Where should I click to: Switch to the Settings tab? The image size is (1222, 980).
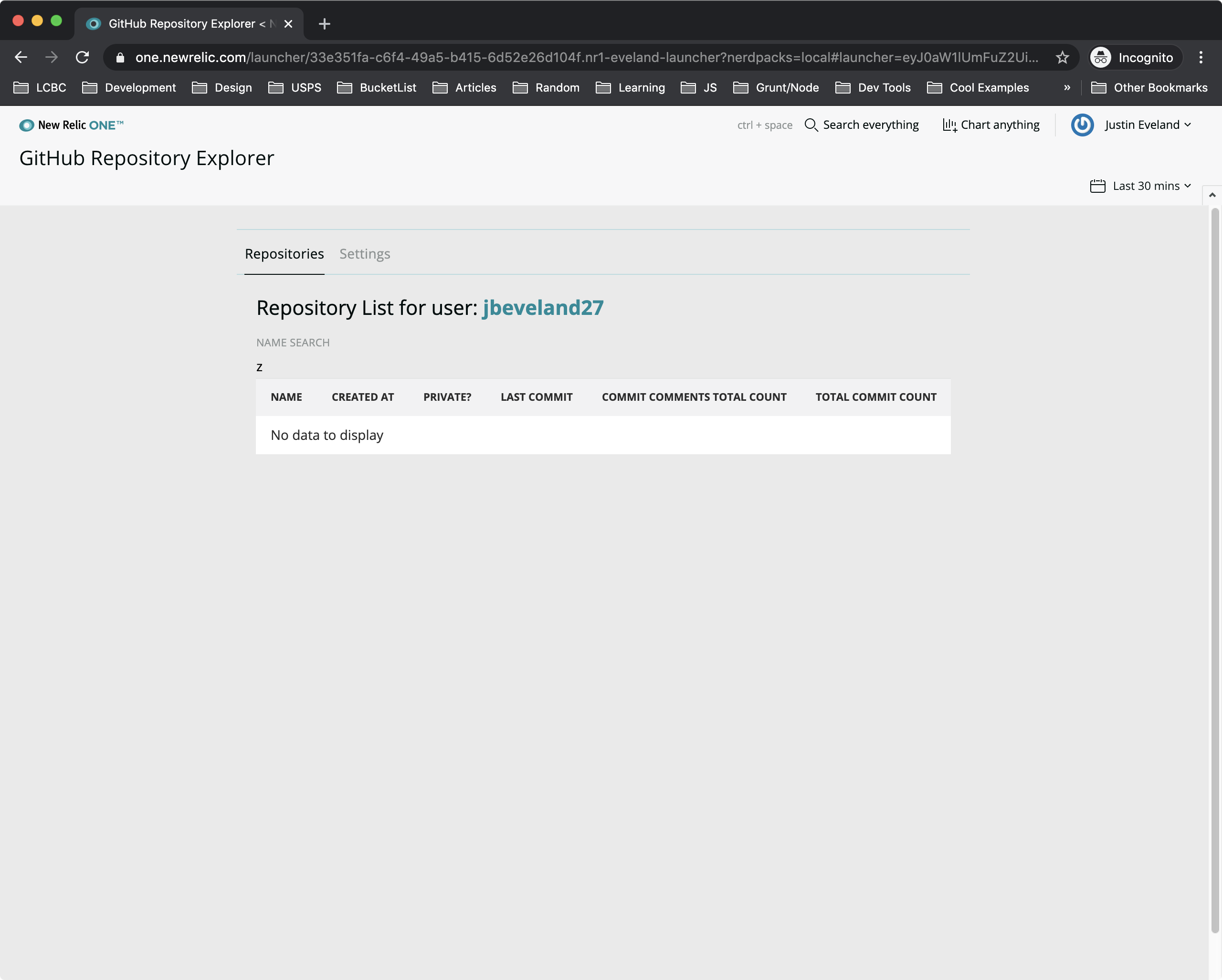(x=364, y=254)
